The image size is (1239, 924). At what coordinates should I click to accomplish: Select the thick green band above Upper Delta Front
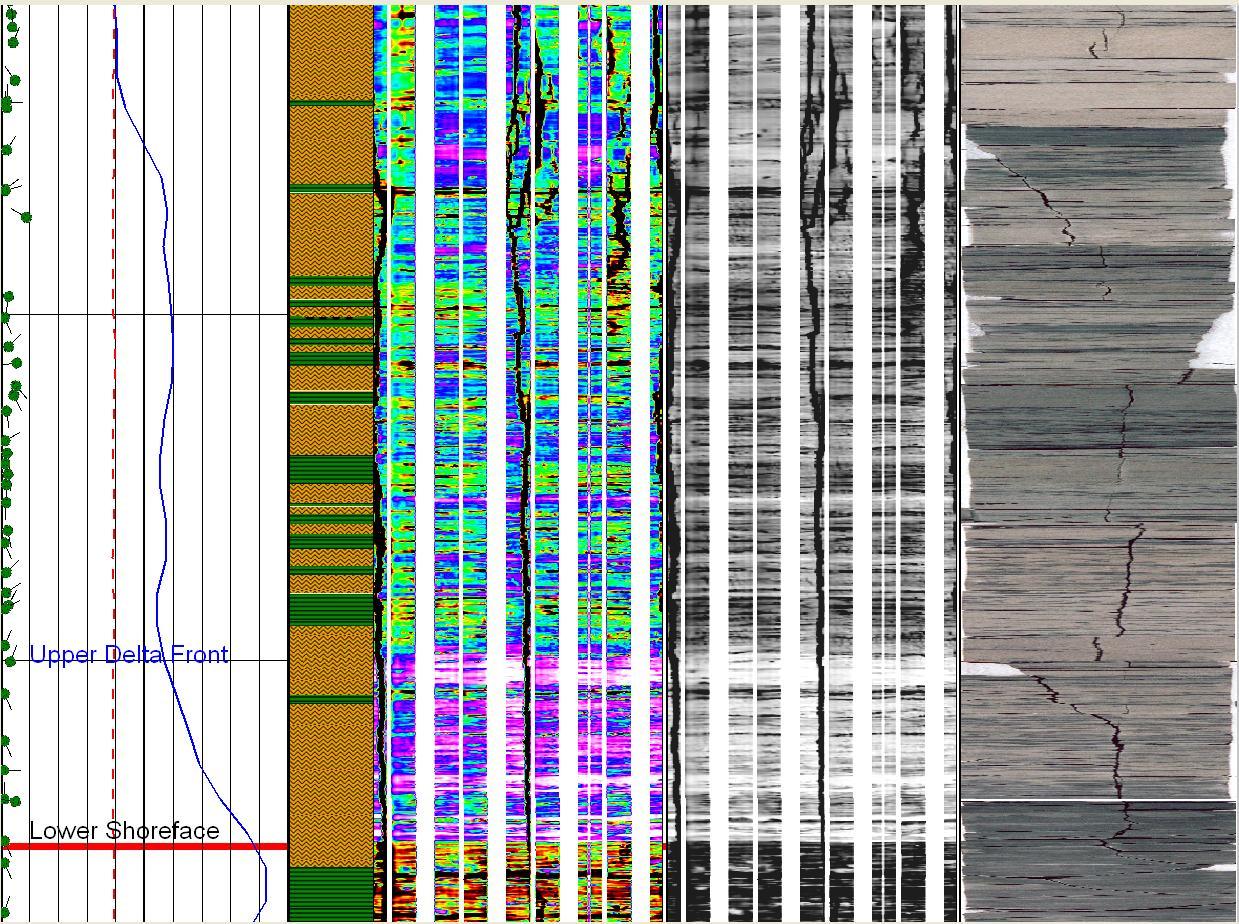click(330, 609)
